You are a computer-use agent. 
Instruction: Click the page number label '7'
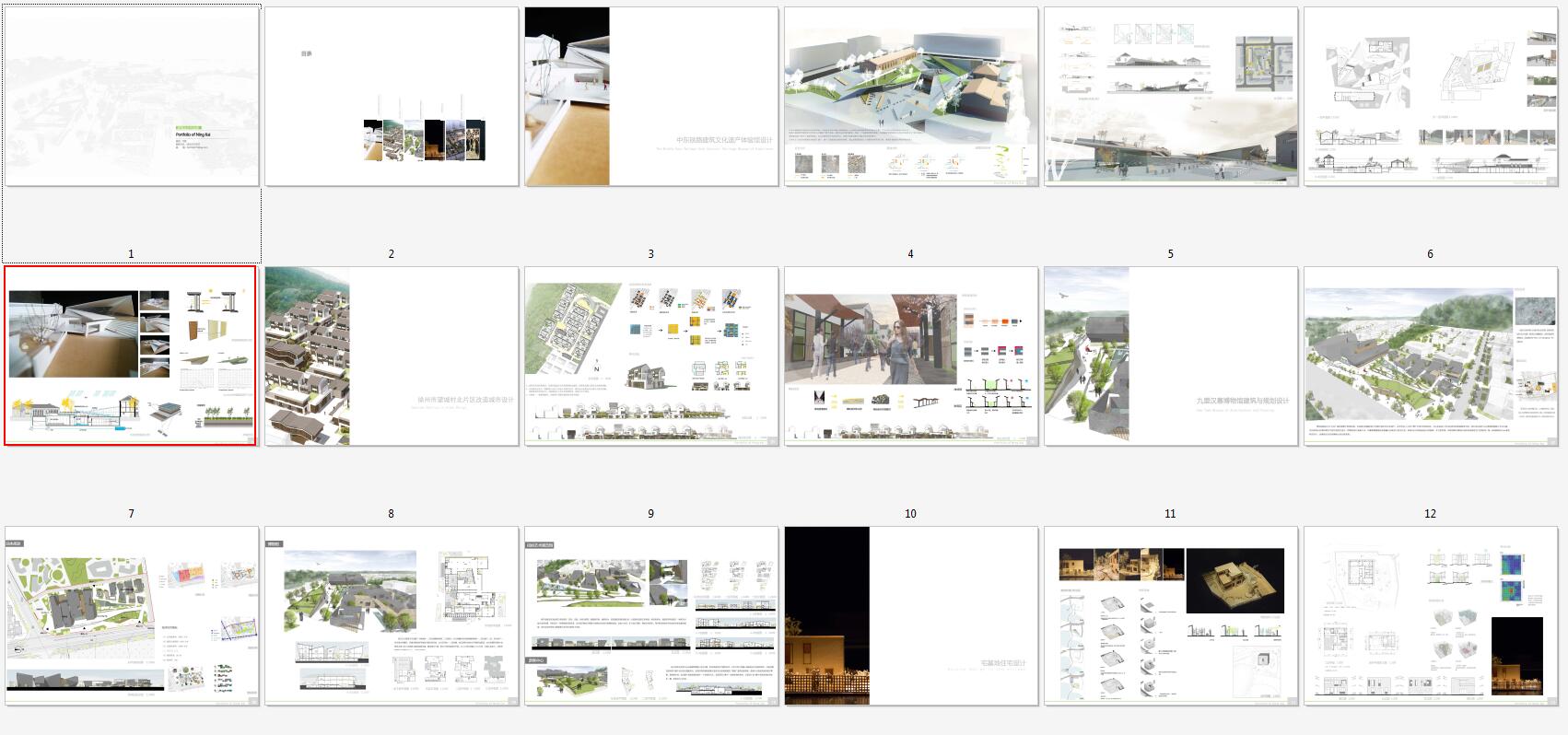pos(131,513)
